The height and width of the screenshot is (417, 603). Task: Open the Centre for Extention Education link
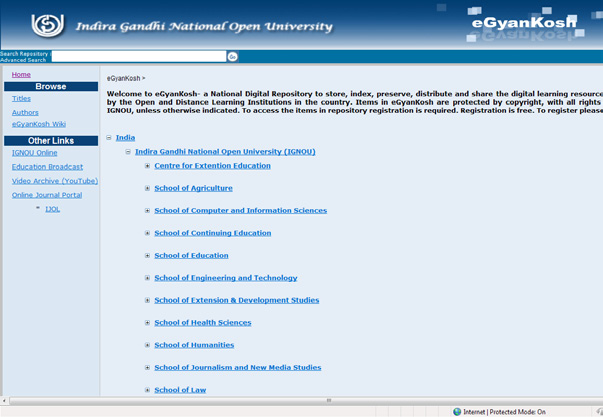coord(212,166)
